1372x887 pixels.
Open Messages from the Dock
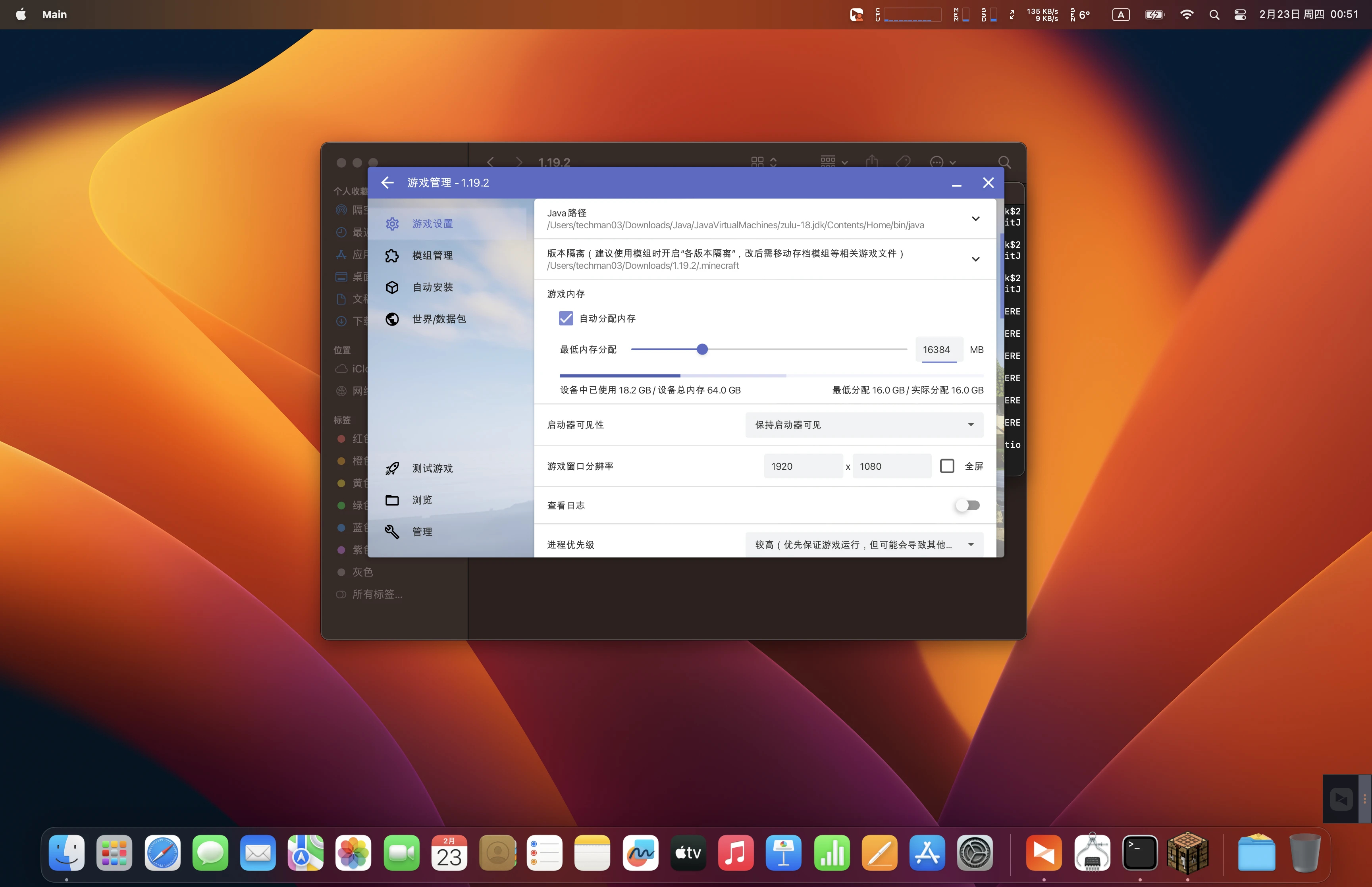click(210, 852)
